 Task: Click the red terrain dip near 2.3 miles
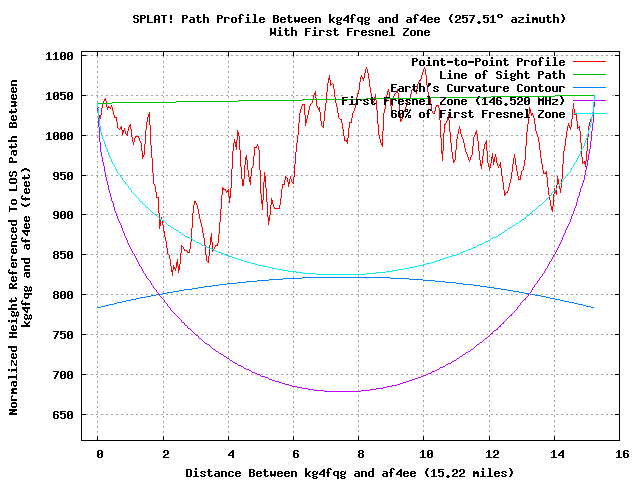[x=173, y=274]
